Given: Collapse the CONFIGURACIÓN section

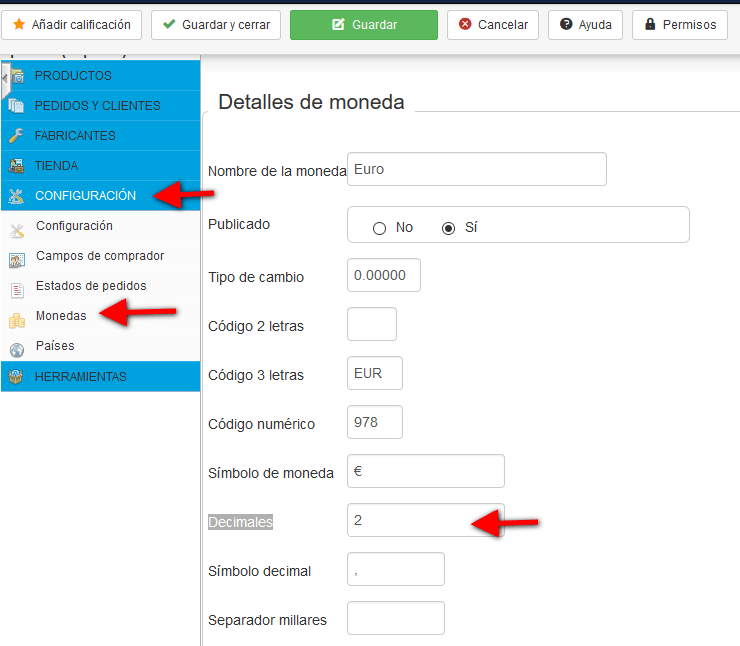Looking at the screenshot, I should (x=101, y=196).
